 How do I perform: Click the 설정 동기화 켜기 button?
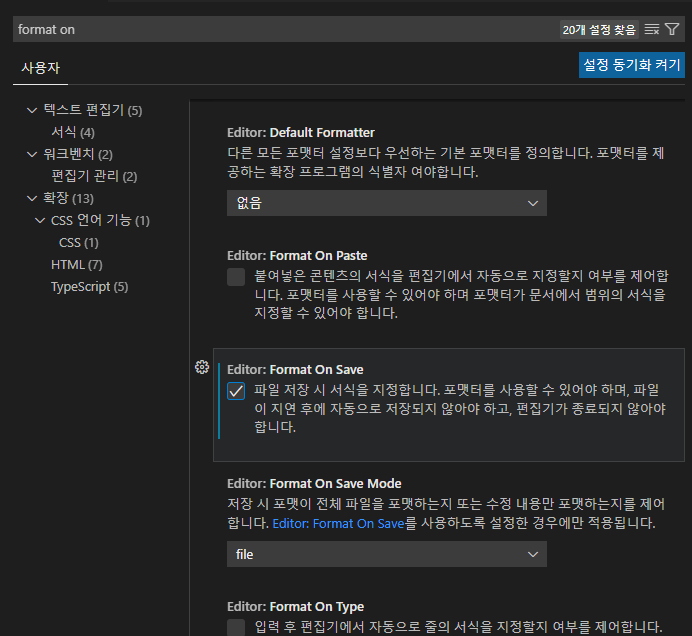[632, 65]
